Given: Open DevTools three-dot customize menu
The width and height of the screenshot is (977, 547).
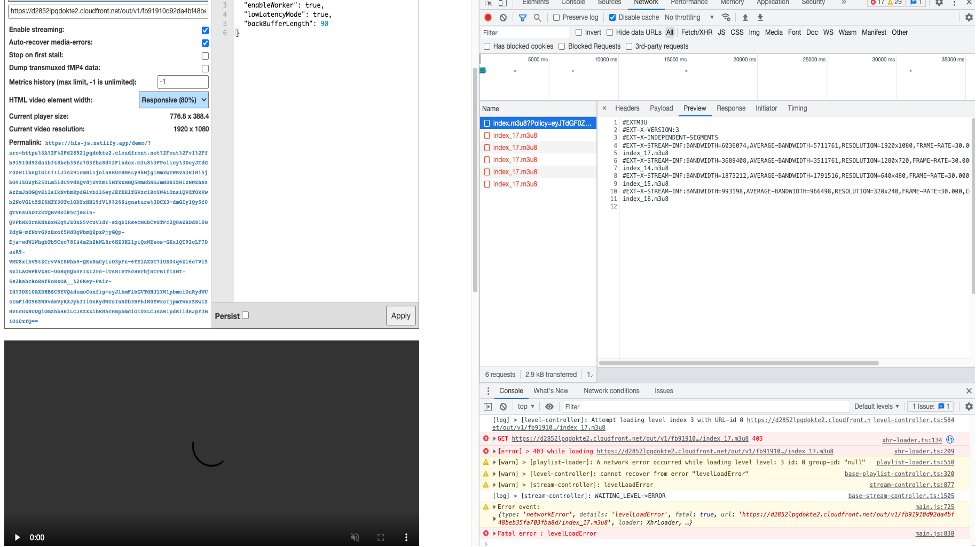Looking at the screenshot, I should [954, 2].
